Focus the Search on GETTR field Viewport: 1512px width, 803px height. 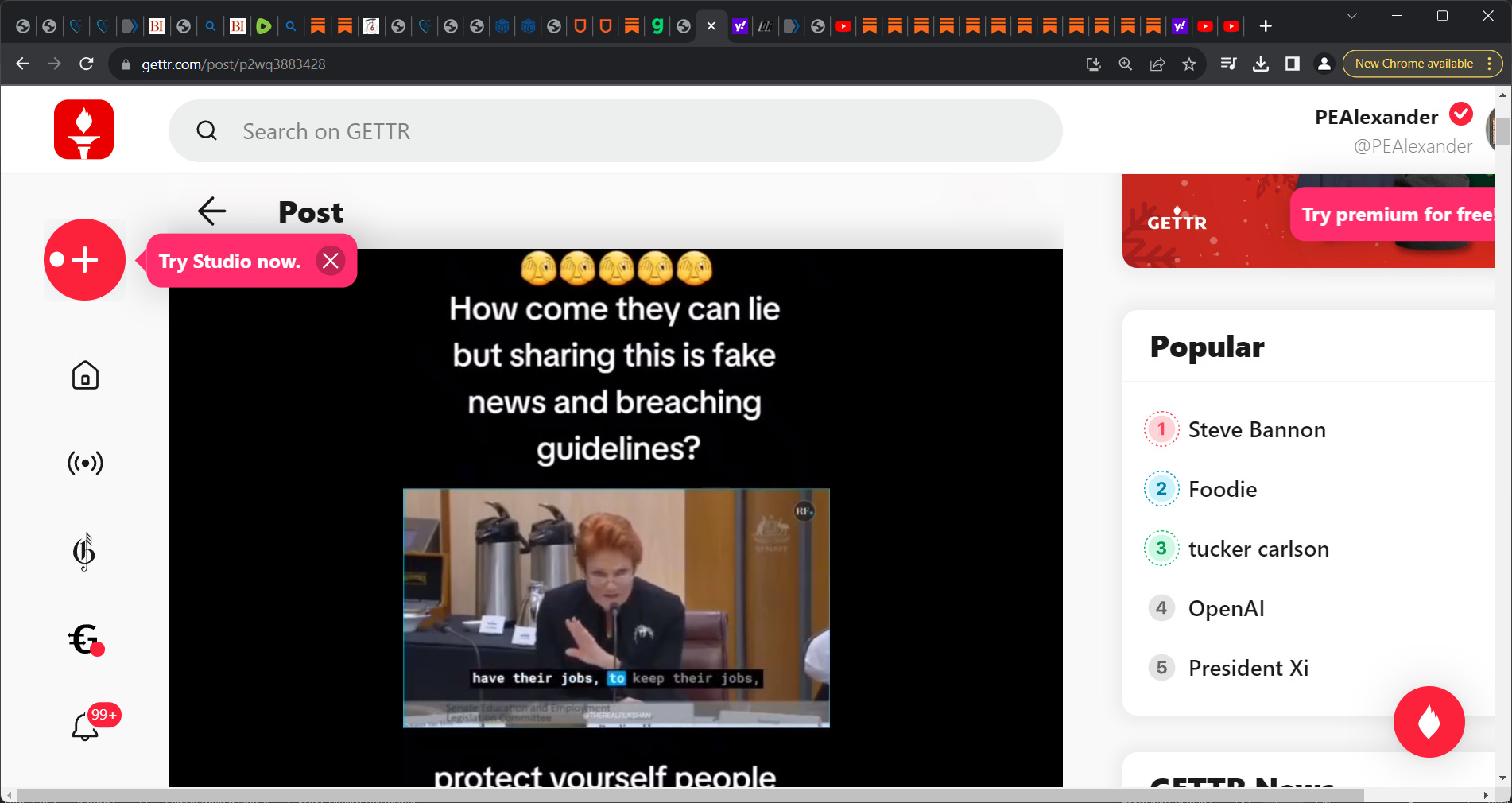(x=615, y=130)
